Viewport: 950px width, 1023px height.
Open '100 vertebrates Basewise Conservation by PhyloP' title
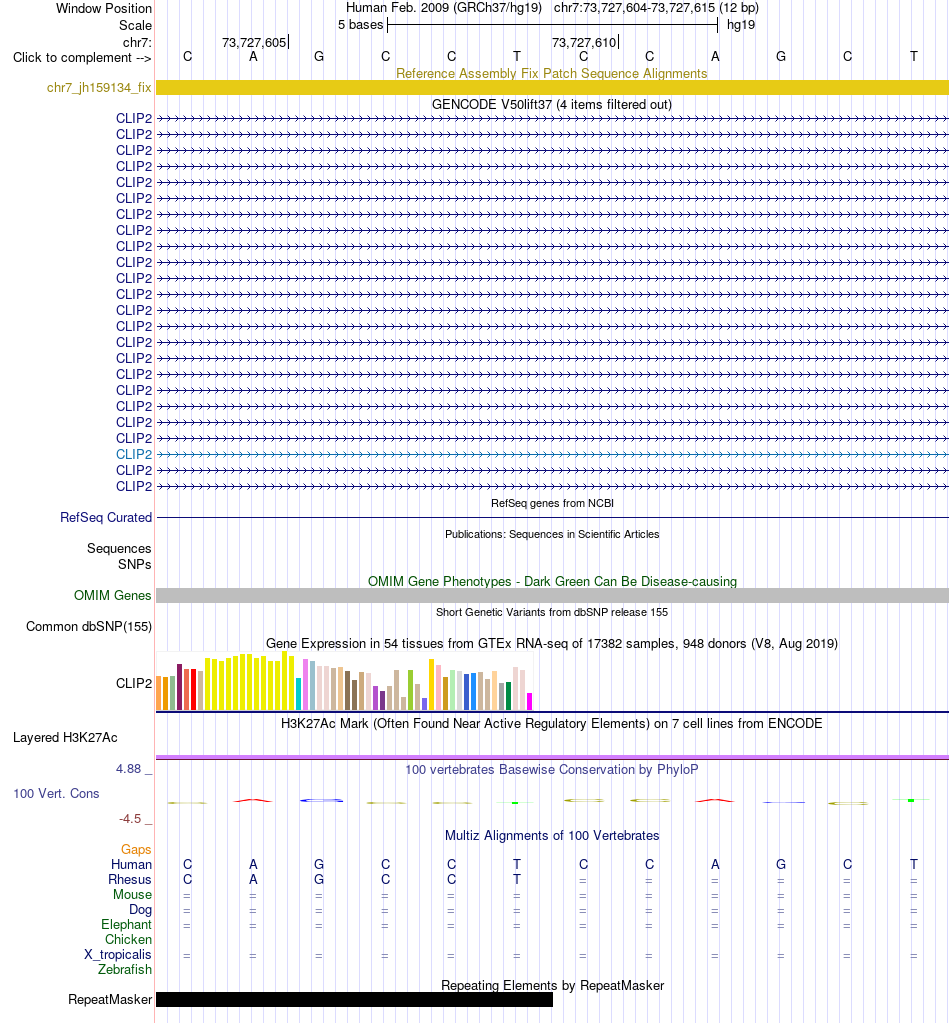(x=551, y=769)
